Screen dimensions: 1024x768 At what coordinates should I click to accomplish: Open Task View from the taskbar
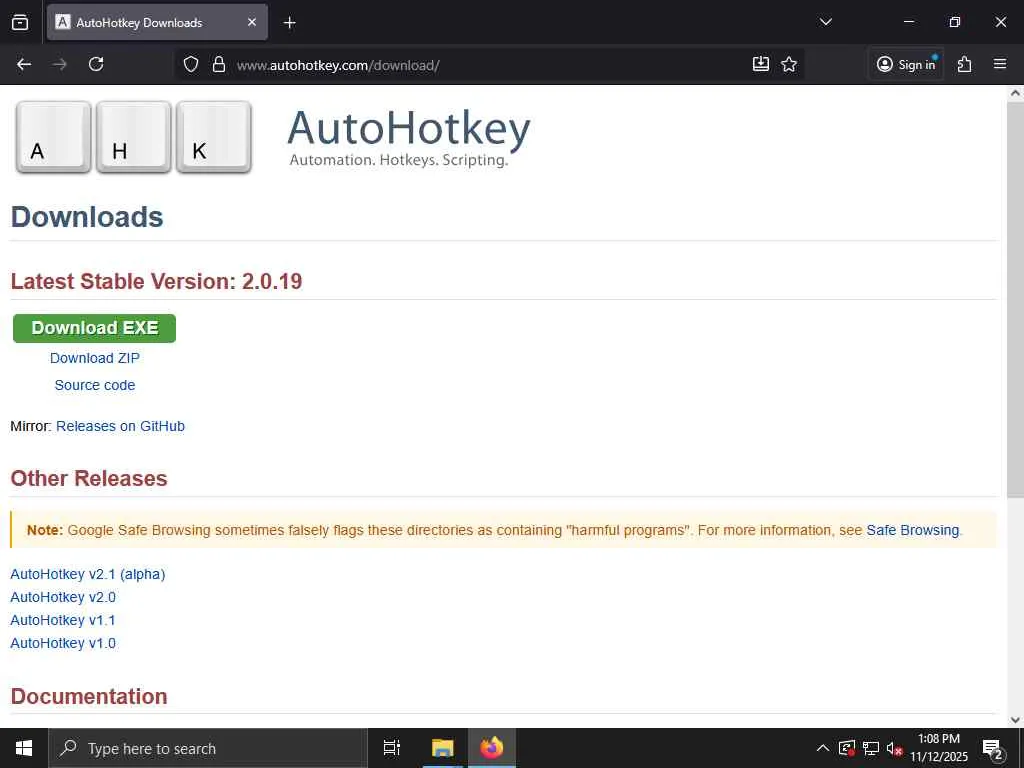coord(392,748)
